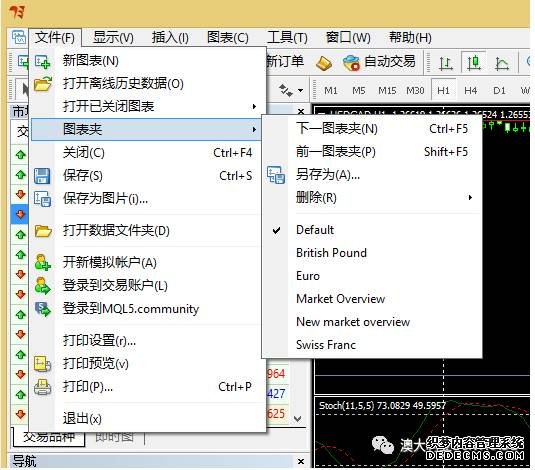Click the login to MQL5.community icon
The height and width of the screenshot is (470, 535).
tap(43, 309)
